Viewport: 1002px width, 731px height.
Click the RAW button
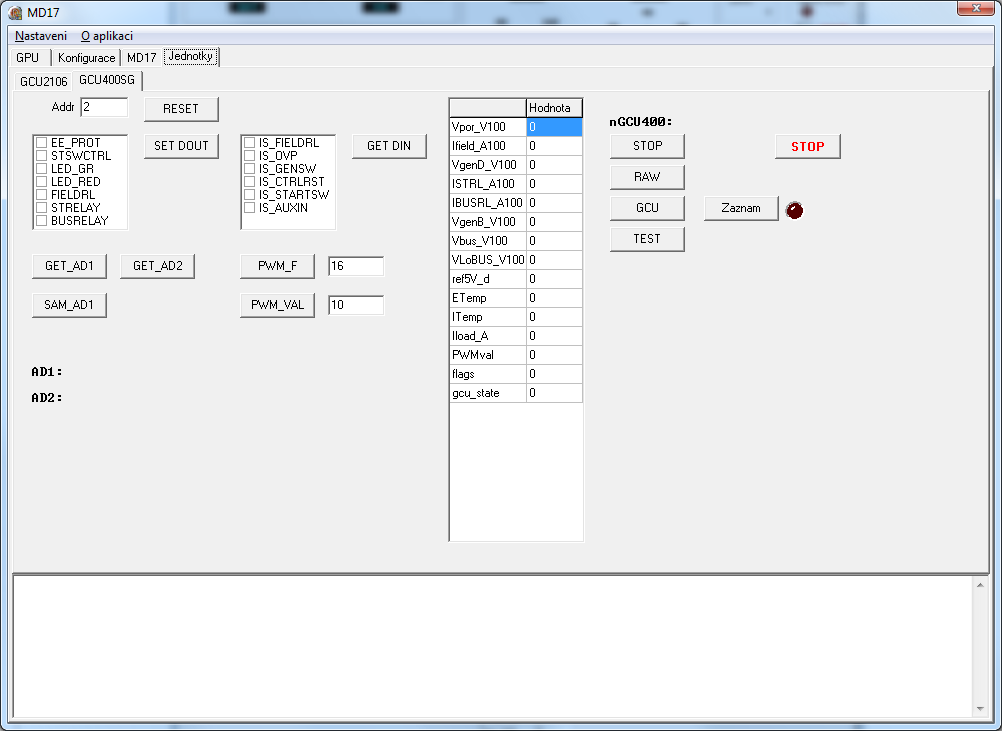point(647,176)
